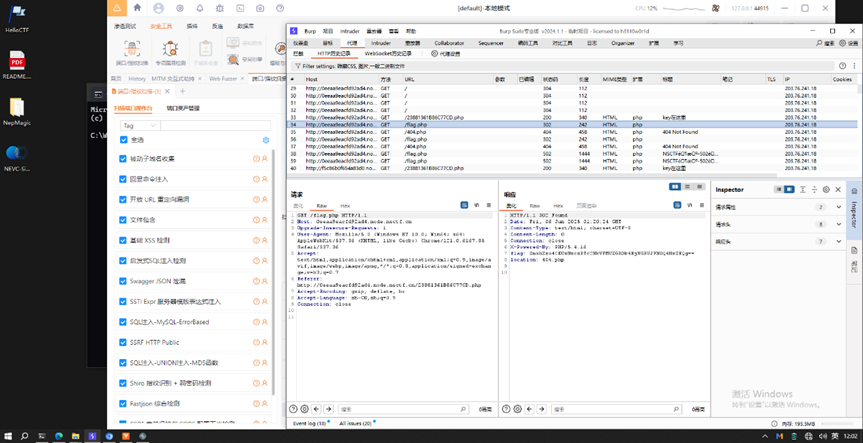Launch the special vulnerability detection bug tool

170,52
